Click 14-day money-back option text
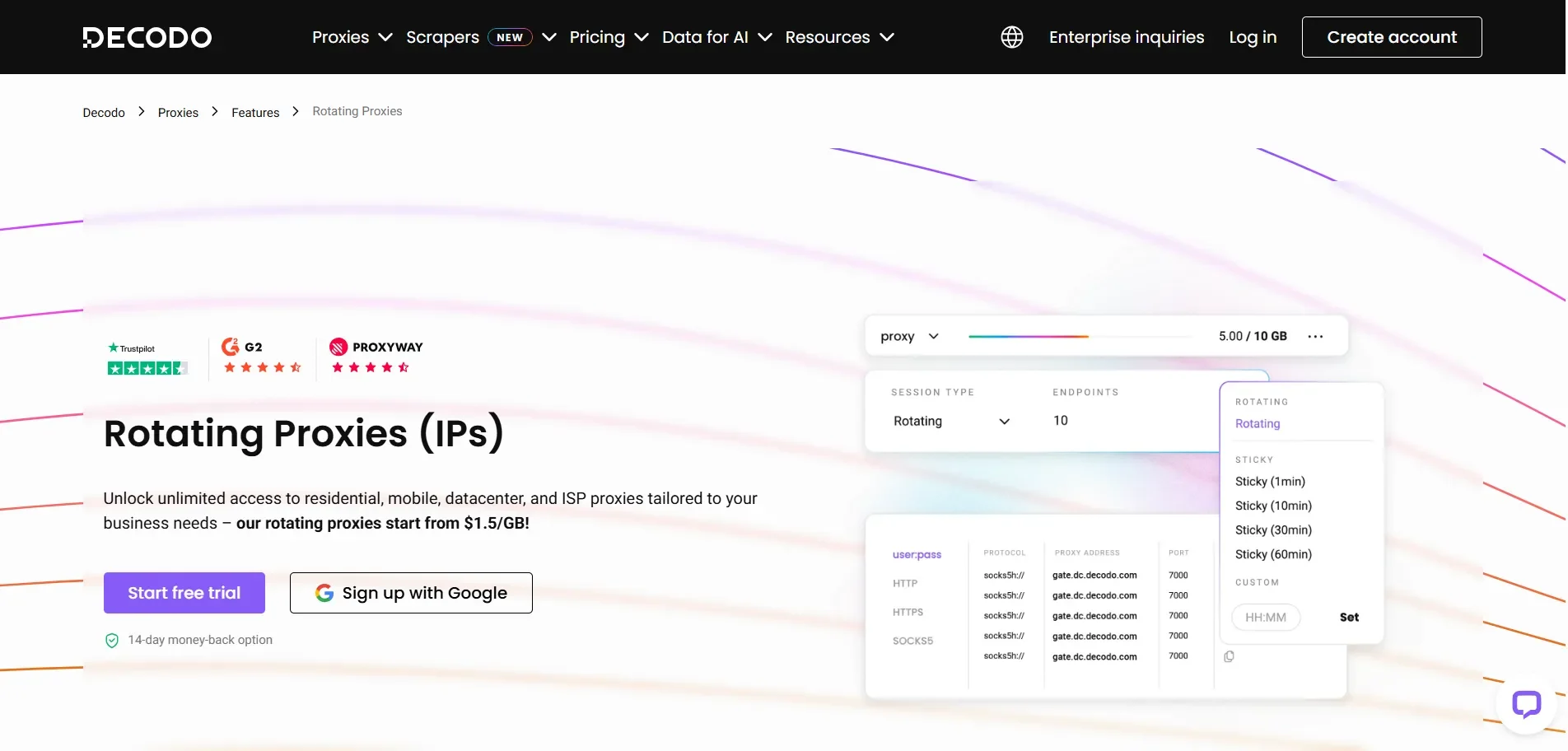Viewport: 1568px width, 751px height. [x=200, y=640]
